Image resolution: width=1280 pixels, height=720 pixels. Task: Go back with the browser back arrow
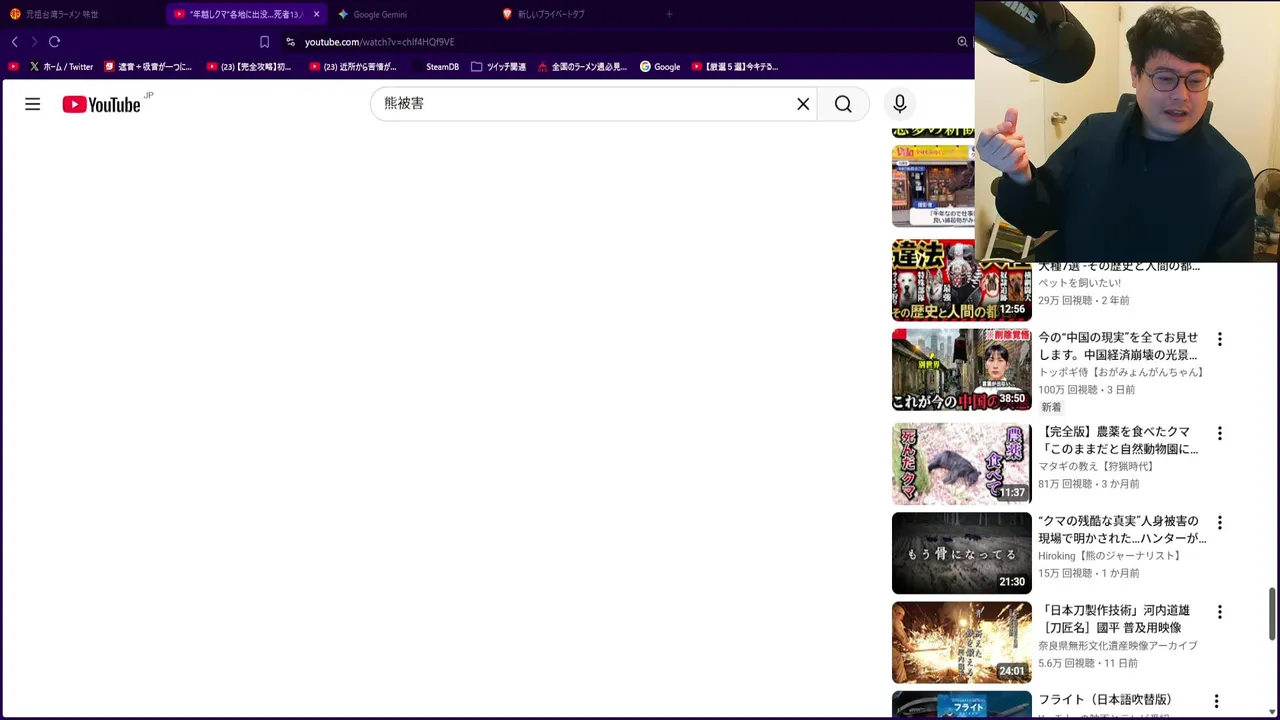[15, 42]
